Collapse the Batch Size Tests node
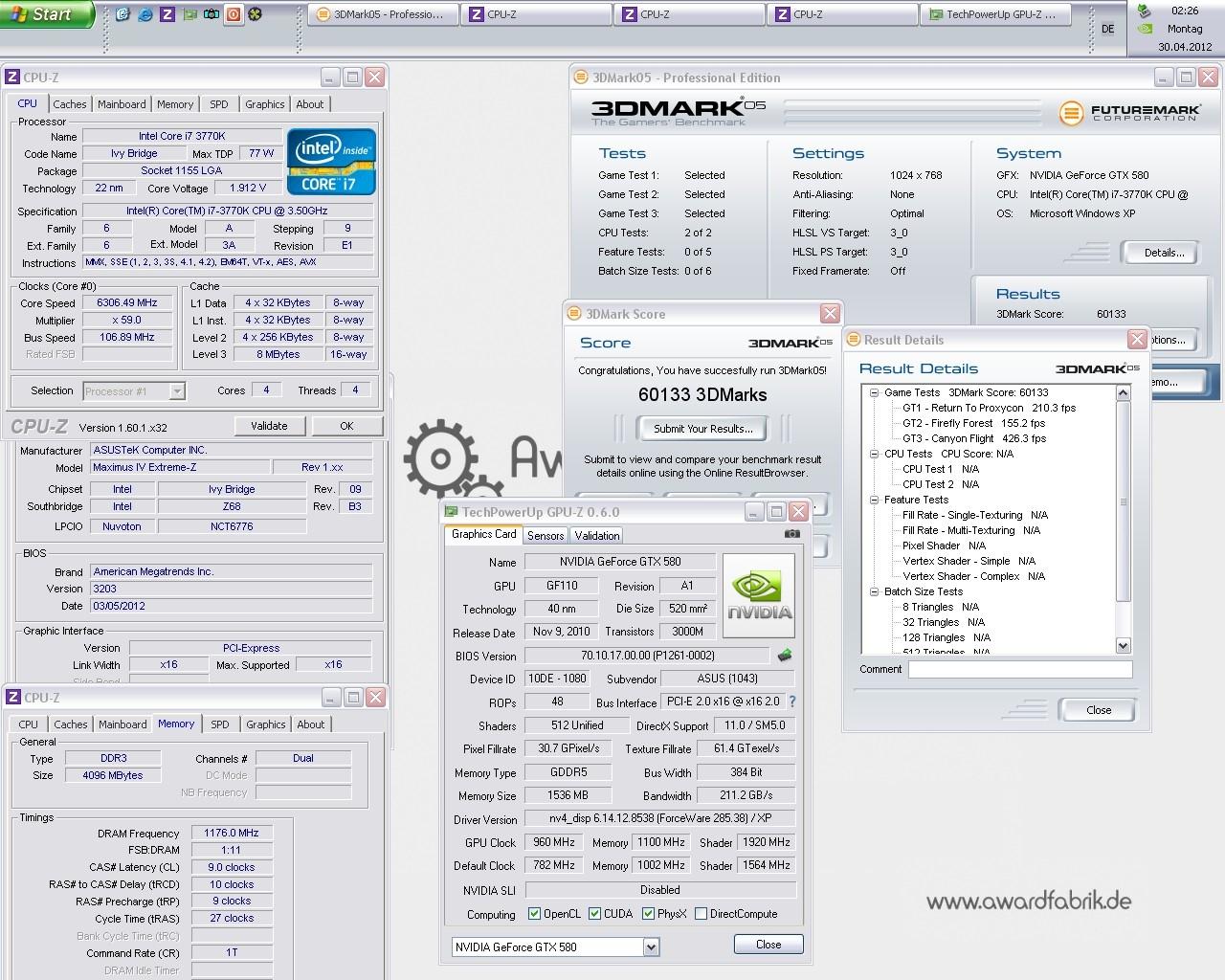The width and height of the screenshot is (1225, 980). (x=874, y=591)
